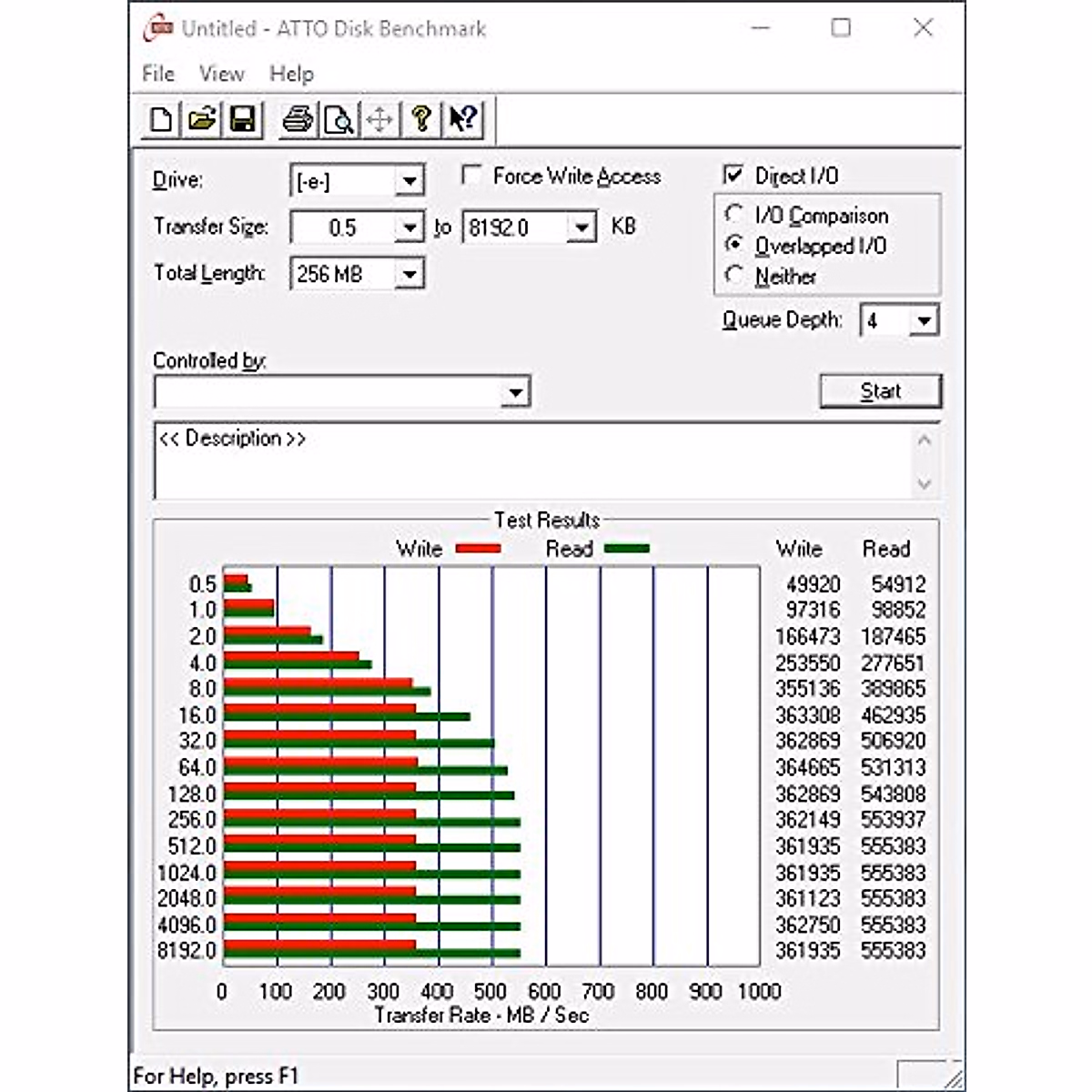Image resolution: width=1092 pixels, height=1092 pixels.
Task: Select the I/O Comparison radio button
Action: [734, 215]
